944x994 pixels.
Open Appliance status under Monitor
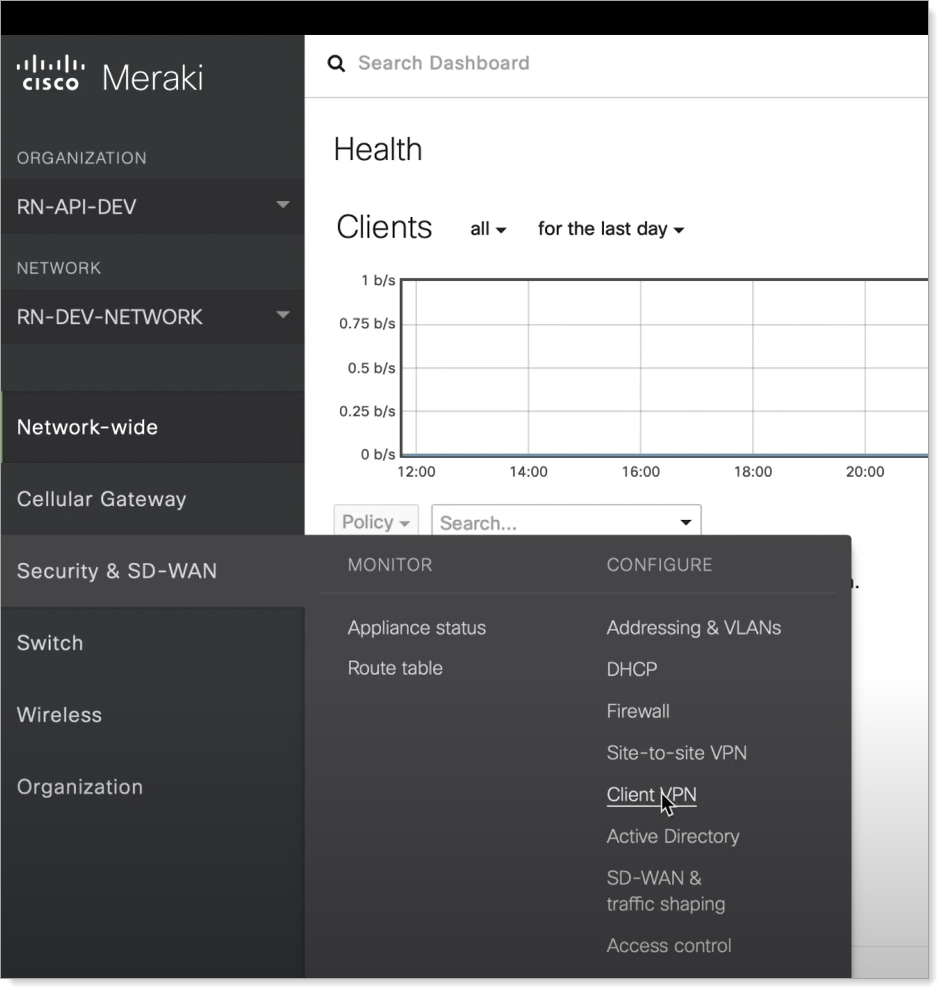(x=417, y=628)
